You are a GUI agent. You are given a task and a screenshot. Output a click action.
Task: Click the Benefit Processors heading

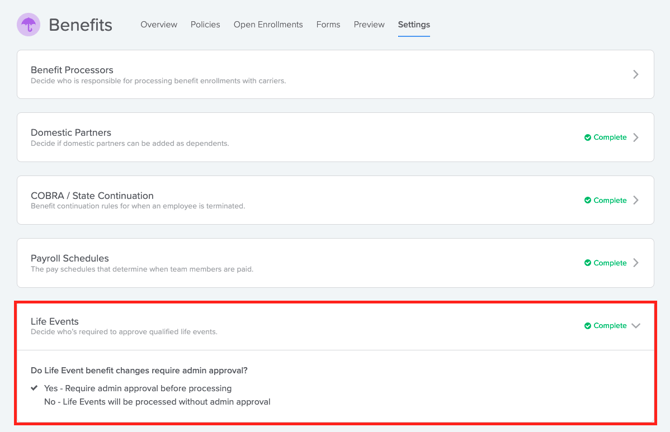click(72, 70)
